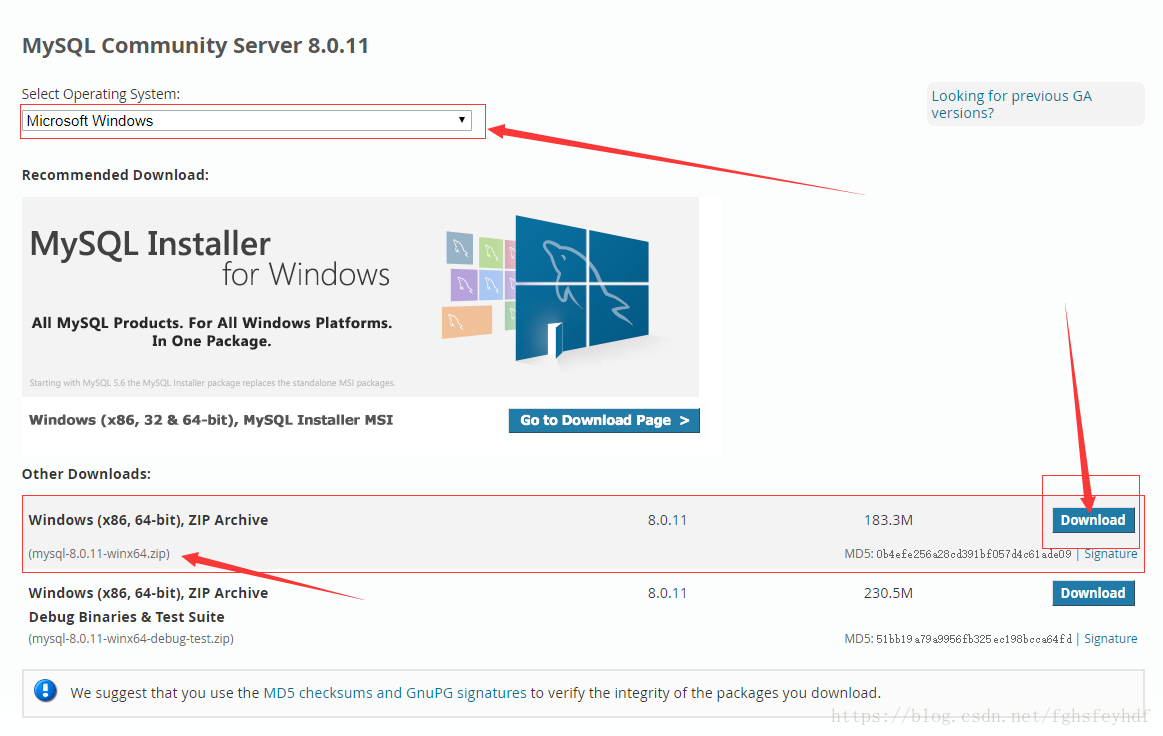Viewport: 1163px width, 736px height.
Task: Click the Go to Download Page button
Action: [604, 421]
